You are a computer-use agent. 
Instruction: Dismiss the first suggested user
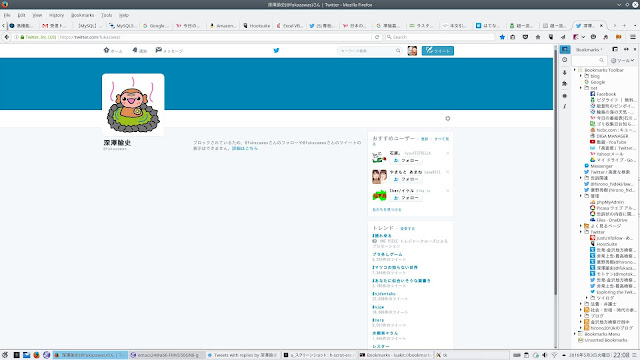448,153
